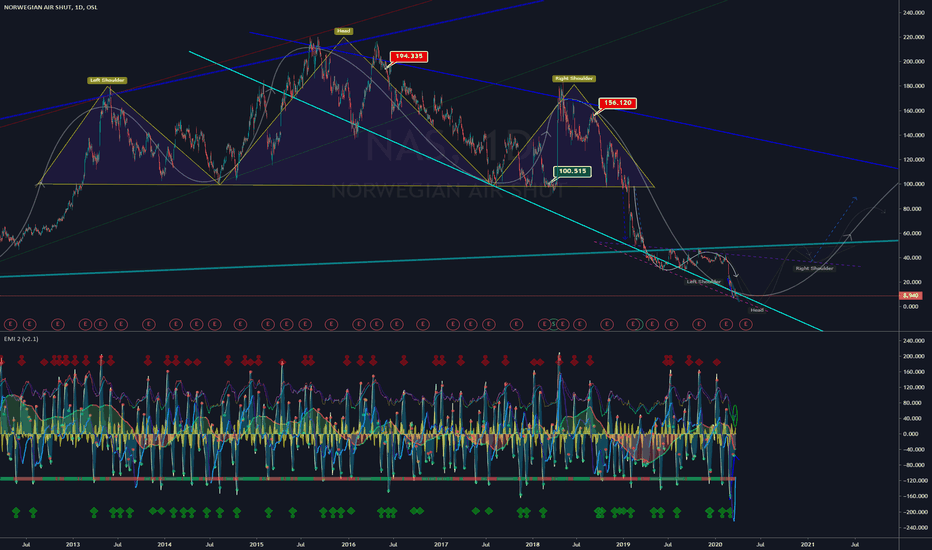Click the earnings E marker just before 2020 Jul
Screen dimensions: 932x550
745,324
